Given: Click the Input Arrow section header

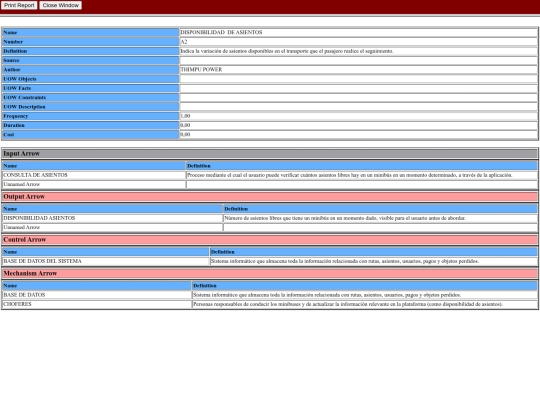Looking at the screenshot, I should (270, 154).
